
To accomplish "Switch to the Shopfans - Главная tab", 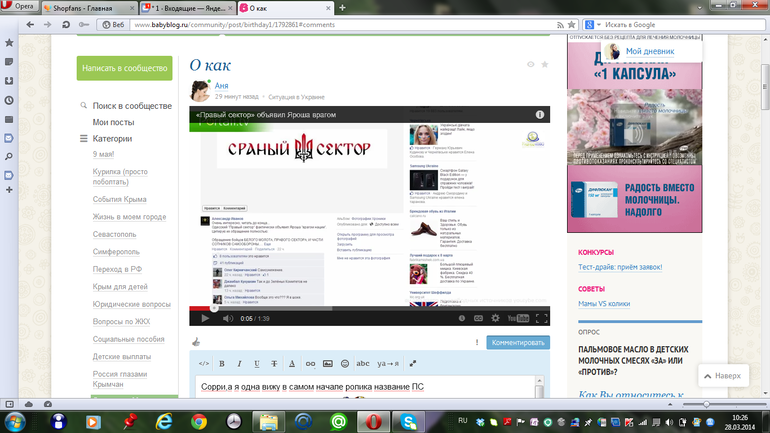I will pos(88,8).
